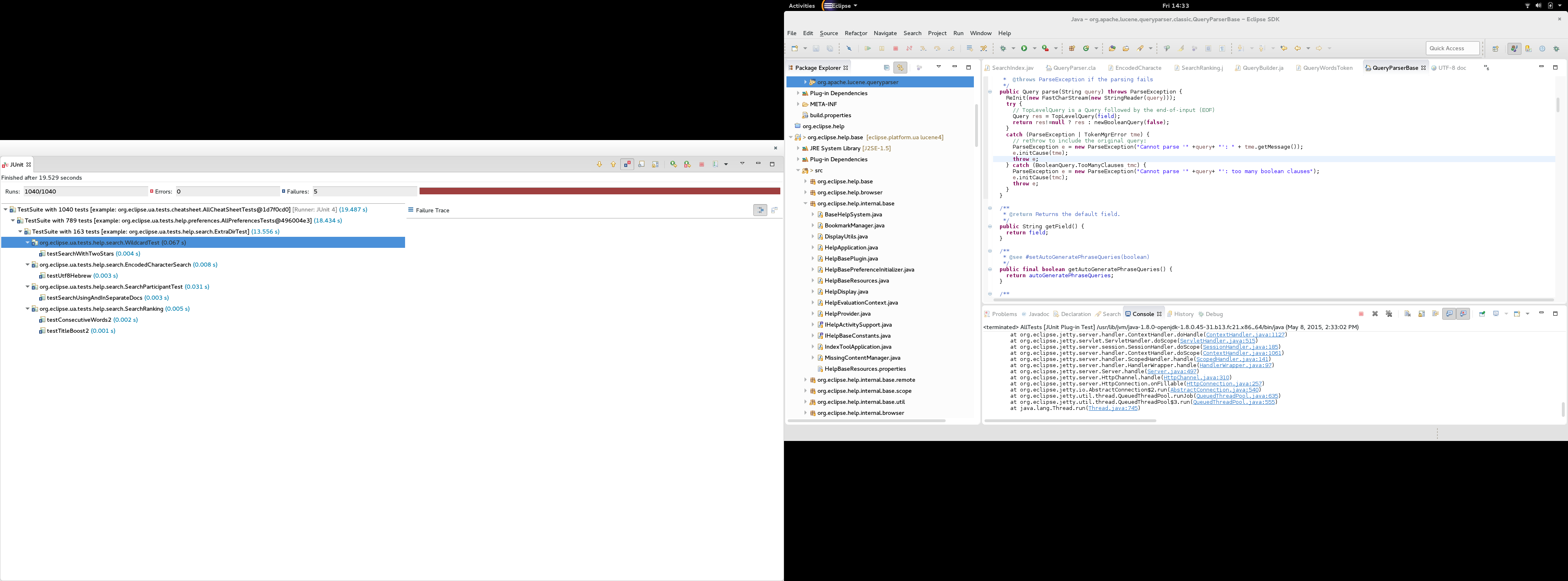Open the Refactor menu
The image size is (1568, 581).
(855, 33)
